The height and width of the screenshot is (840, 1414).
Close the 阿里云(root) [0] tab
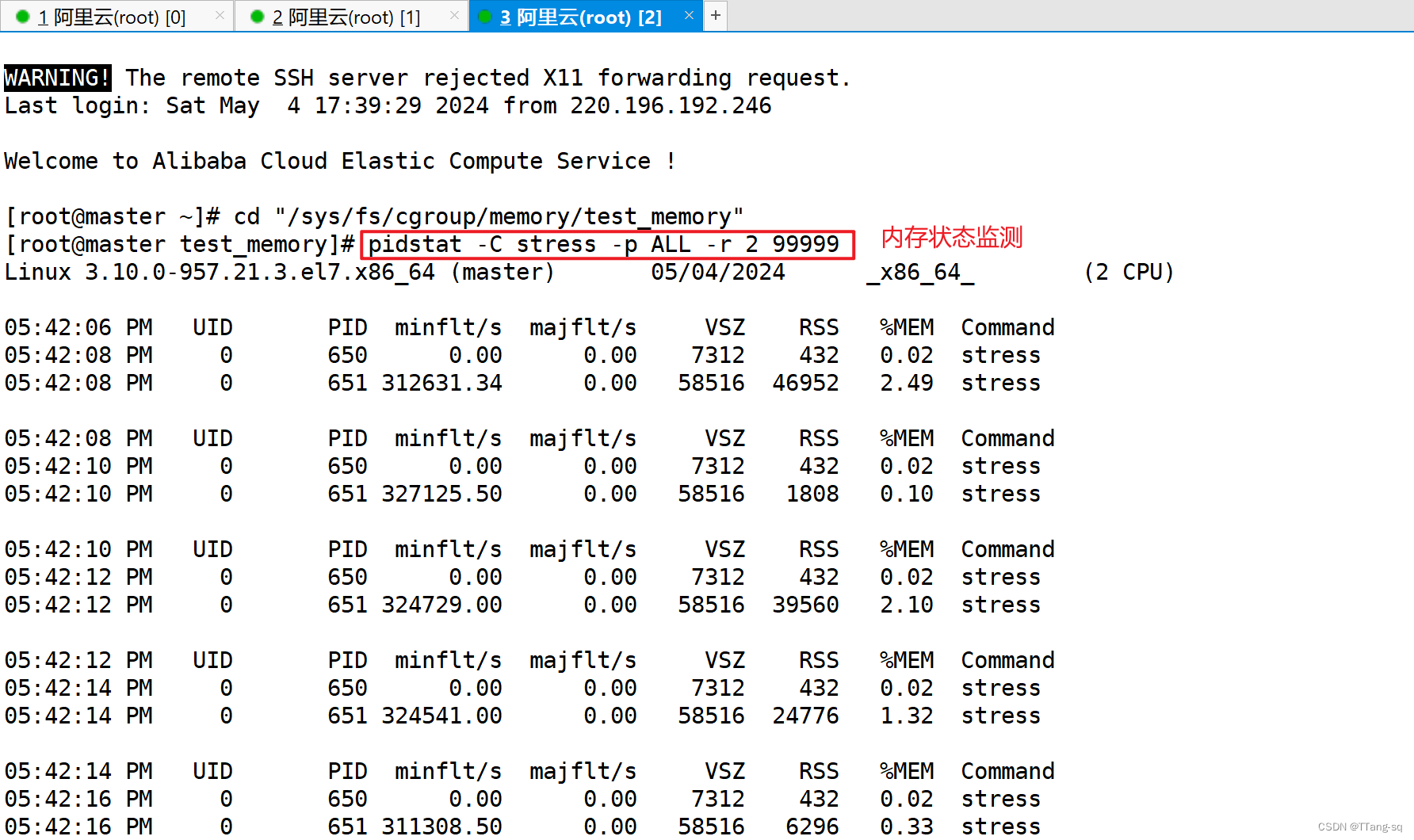[x=220, y=16]
